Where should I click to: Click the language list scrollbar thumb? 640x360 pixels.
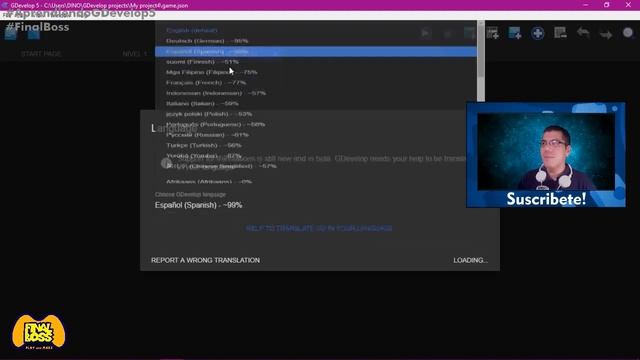(x=481, y=51)
